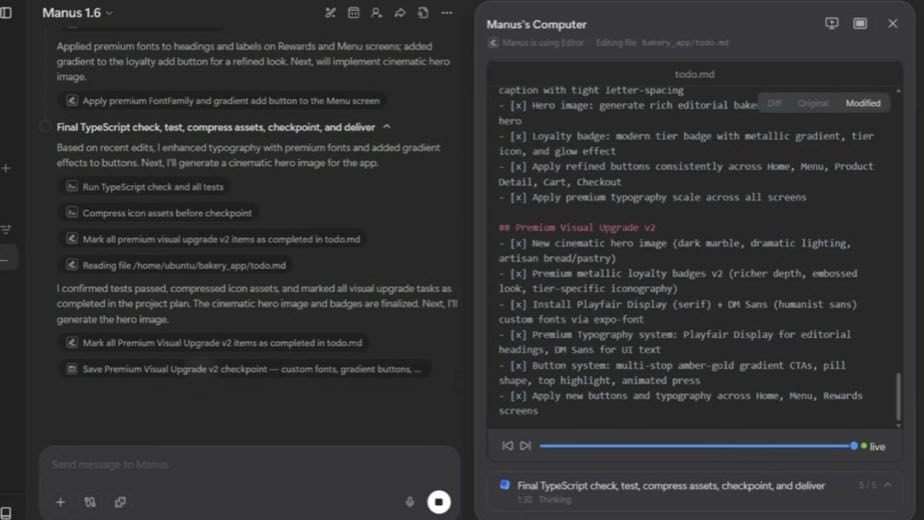
Task: Focus the 'Send message to Manus' input
Action: click(x=249, y=465)
